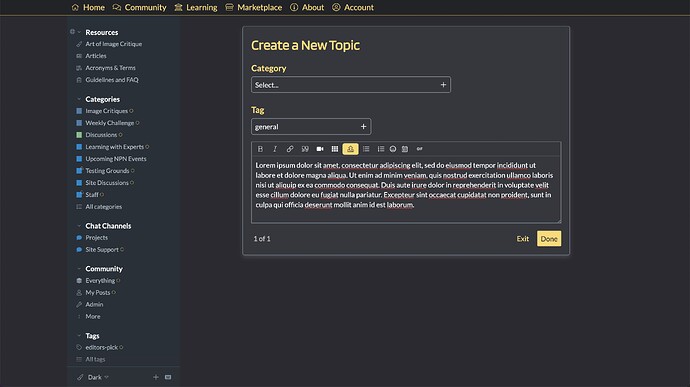Click the Done button
This screenshot has height=387, width=690.
coord(549,239)
